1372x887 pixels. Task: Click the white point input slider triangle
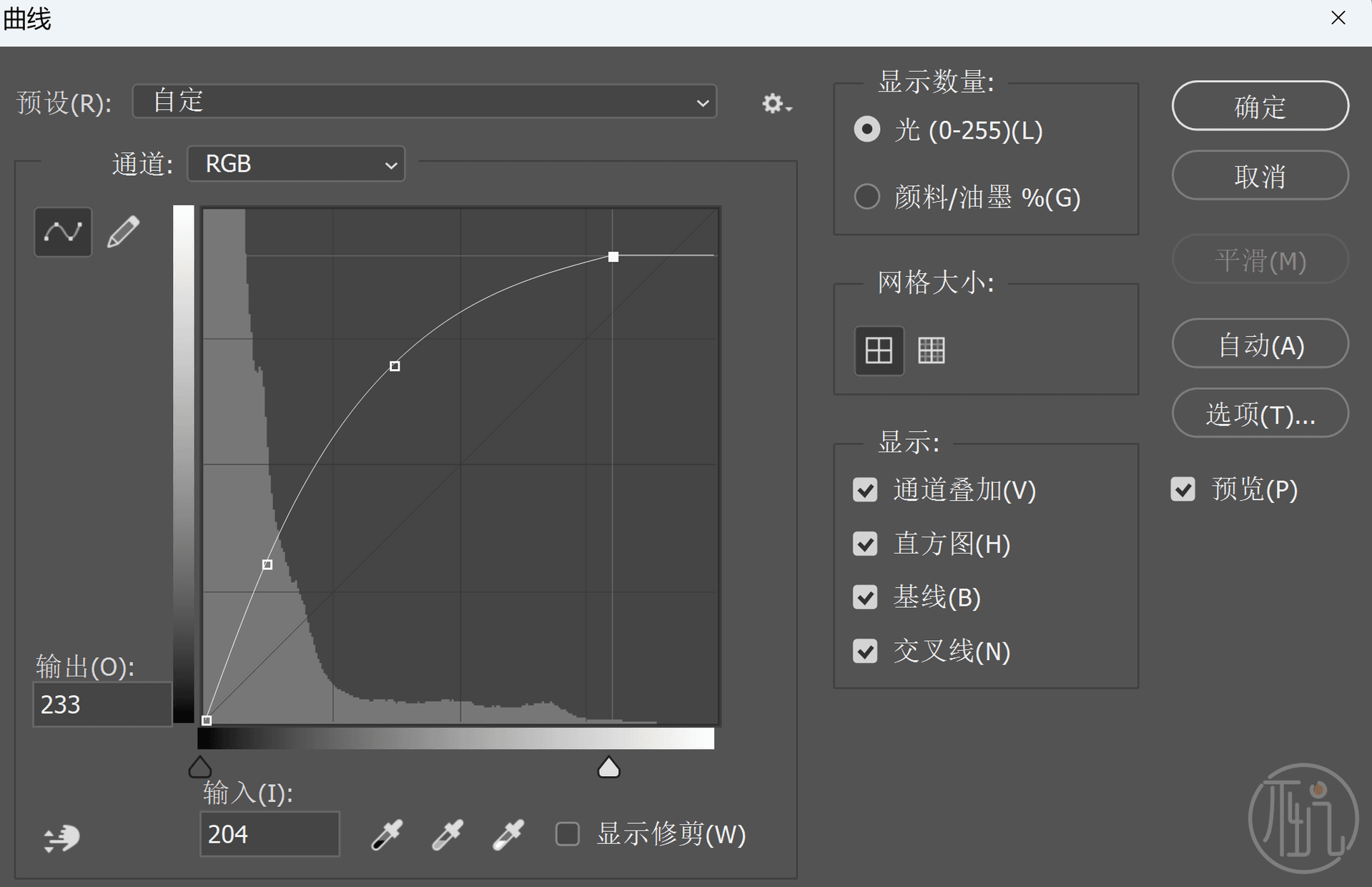608,768
